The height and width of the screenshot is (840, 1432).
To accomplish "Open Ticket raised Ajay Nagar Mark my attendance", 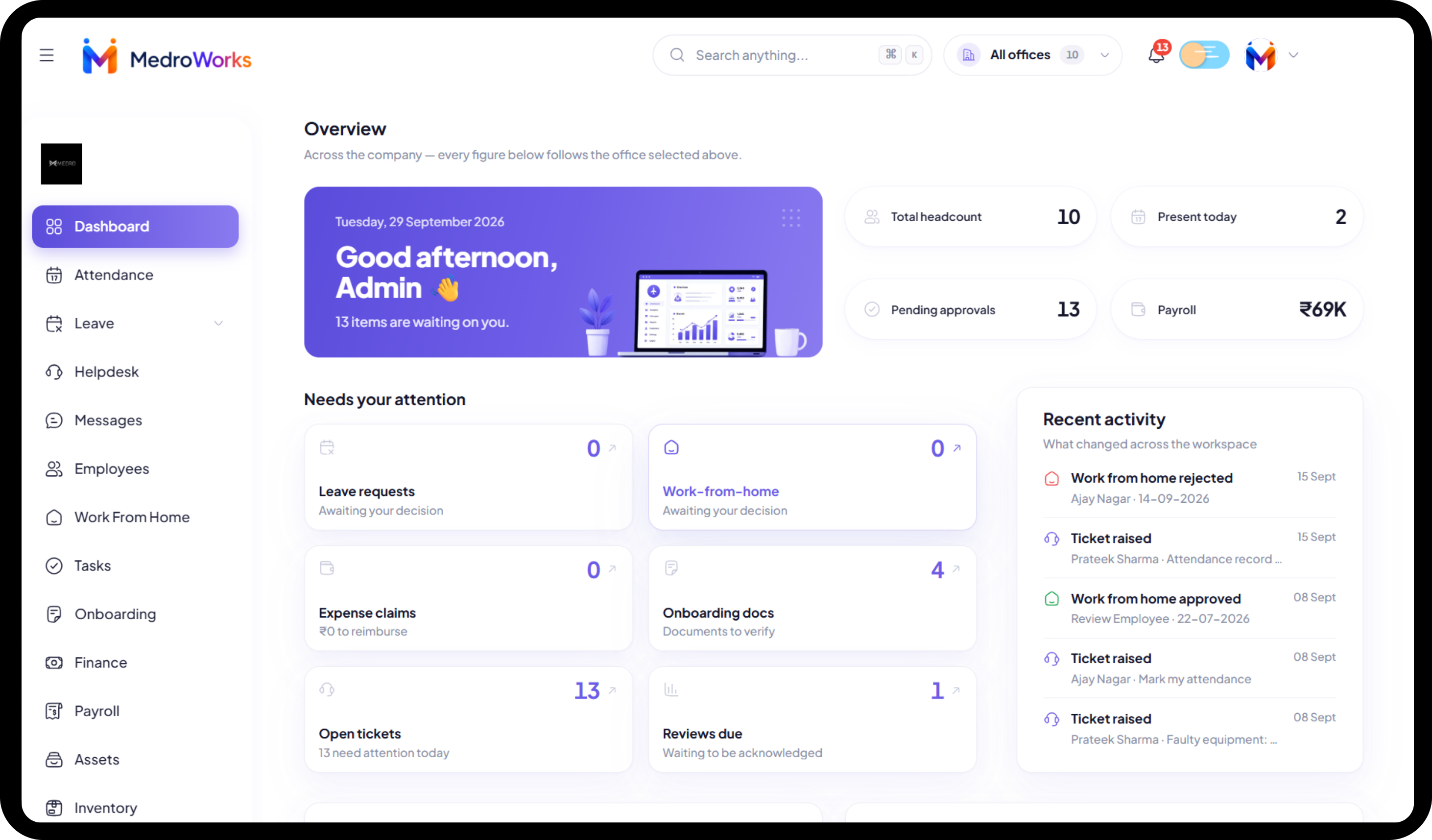I will pos(1190,669).
